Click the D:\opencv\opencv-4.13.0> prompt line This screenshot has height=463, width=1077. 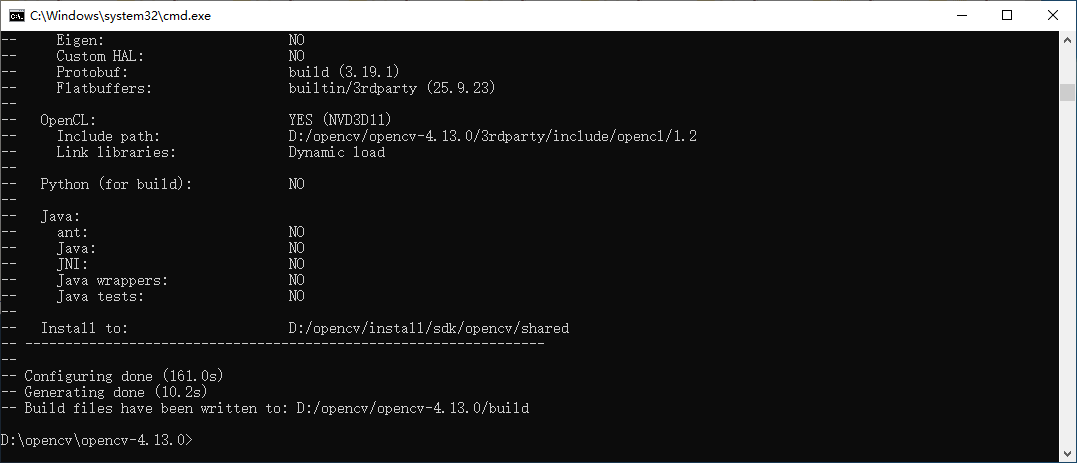click(96, 440)
